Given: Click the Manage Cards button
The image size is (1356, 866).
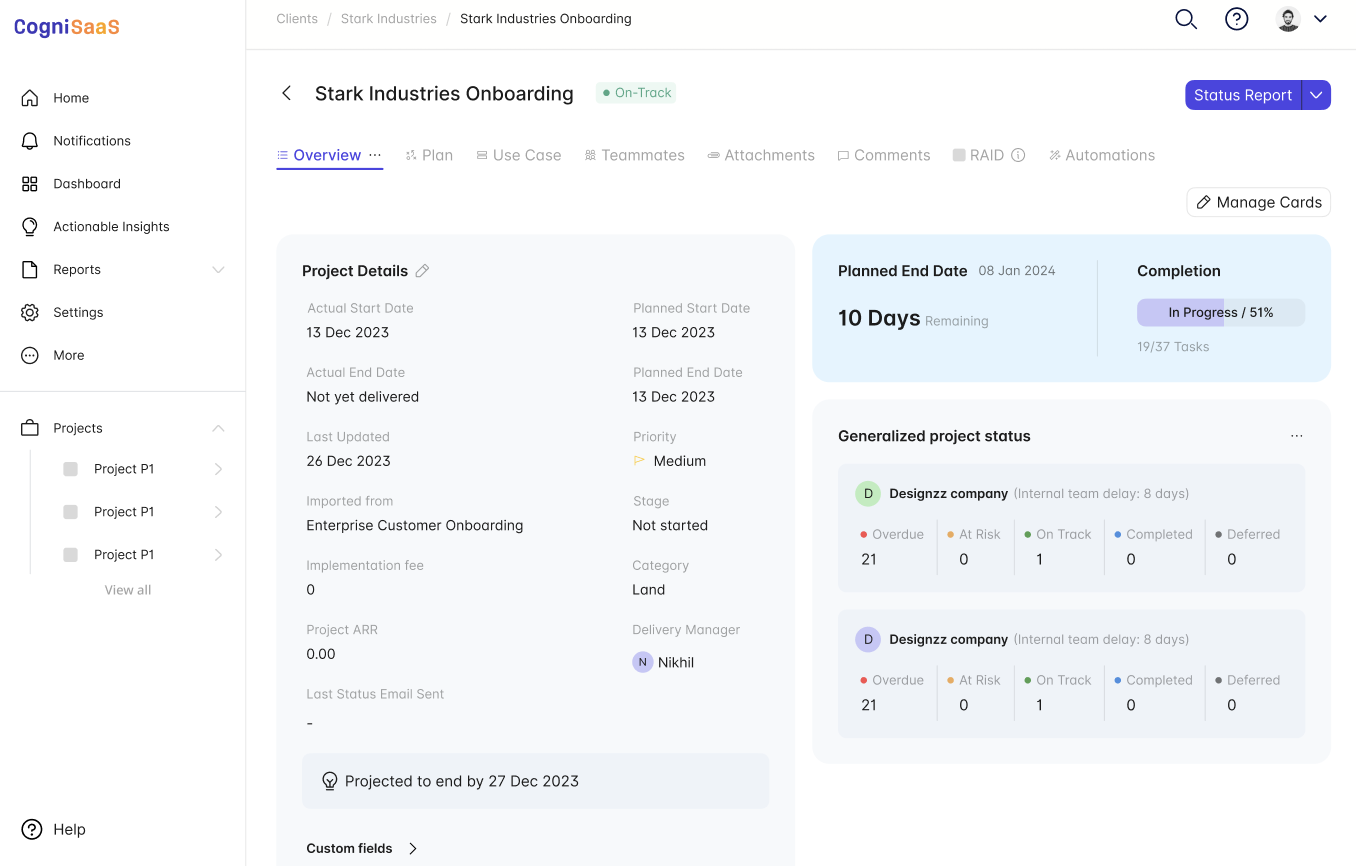Looking at the screenshot, I should point(1258,202).
